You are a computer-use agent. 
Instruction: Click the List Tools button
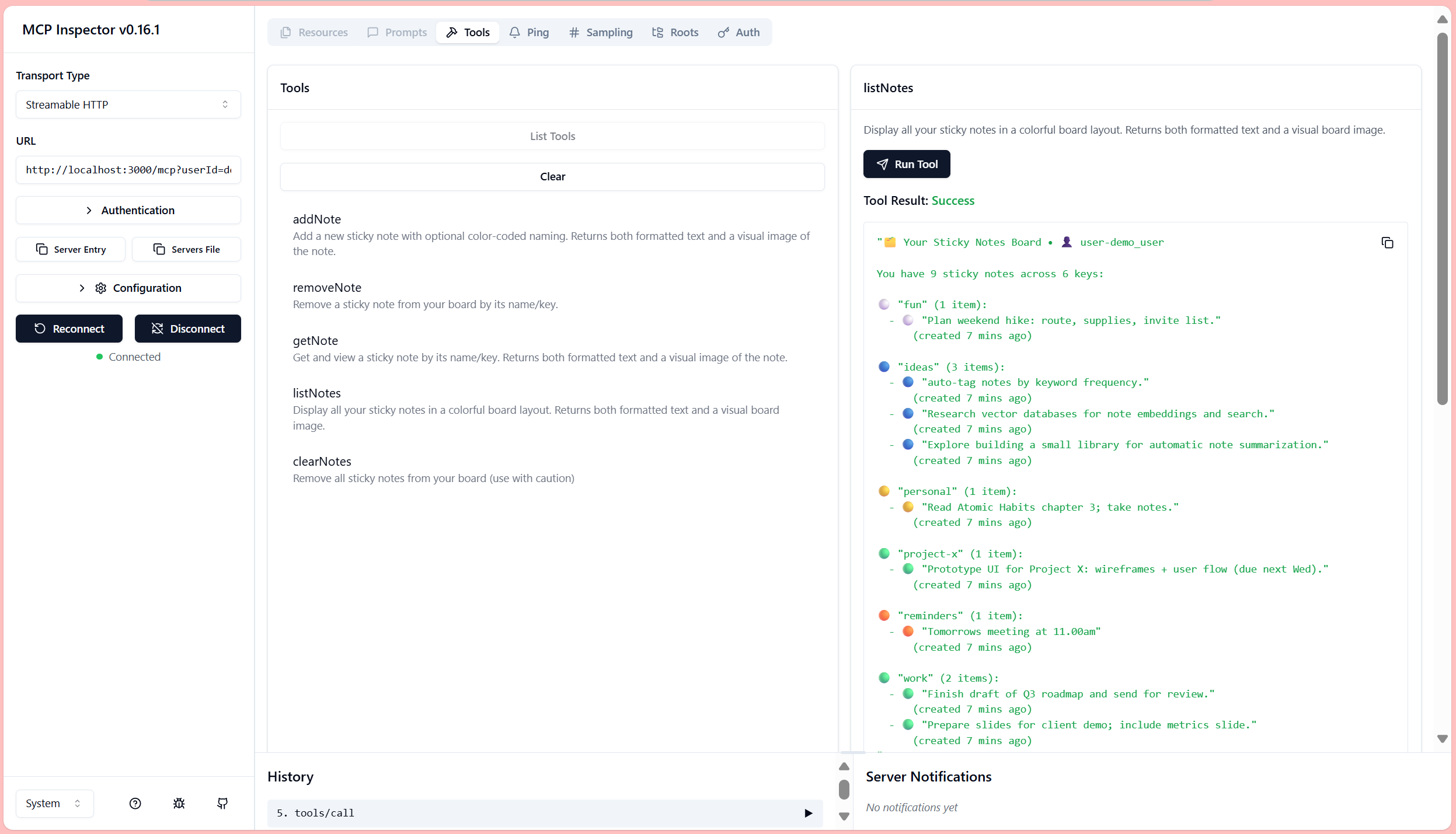point(552,136)
